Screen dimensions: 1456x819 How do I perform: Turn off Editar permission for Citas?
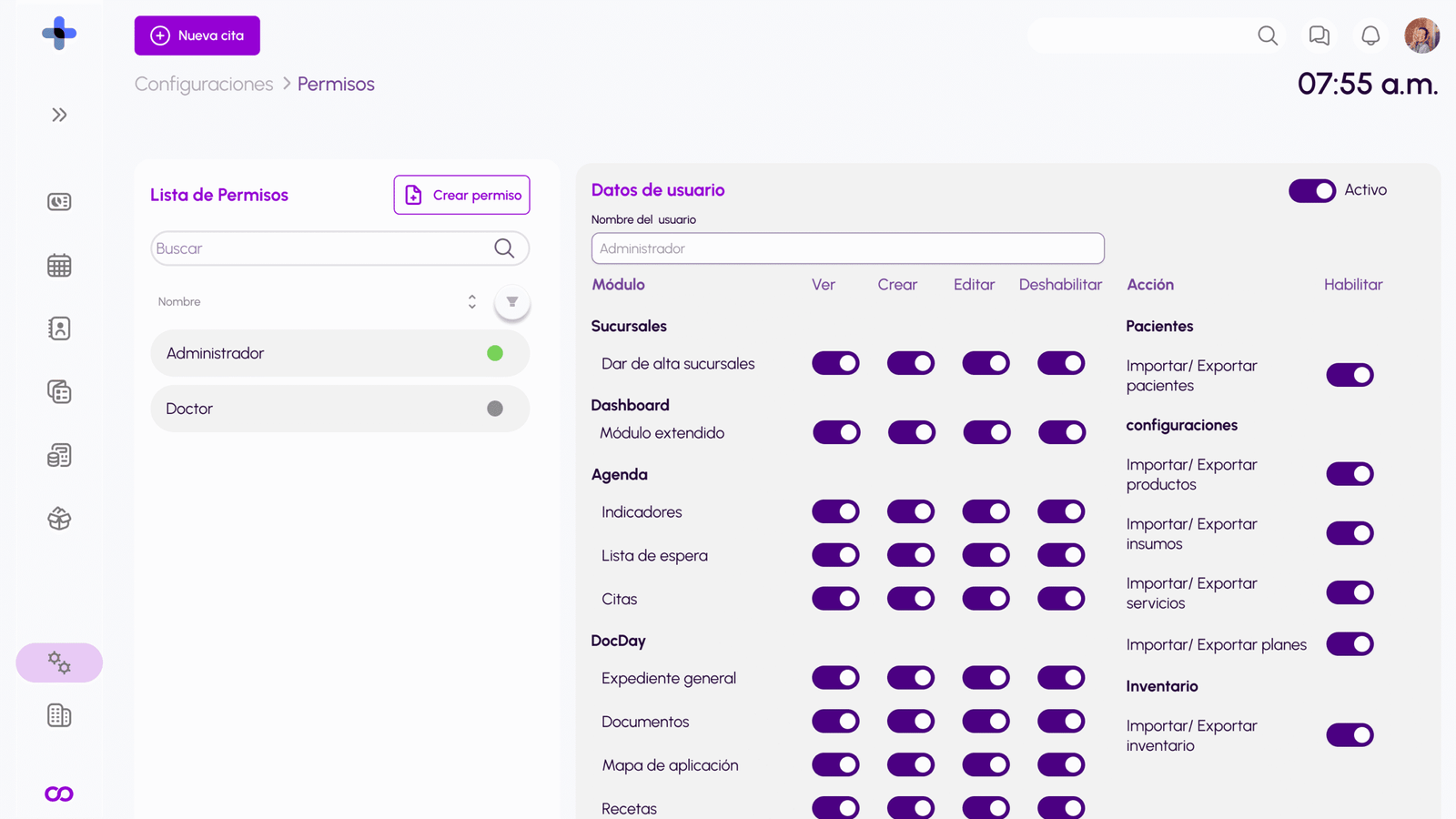[x=986, y=598]
